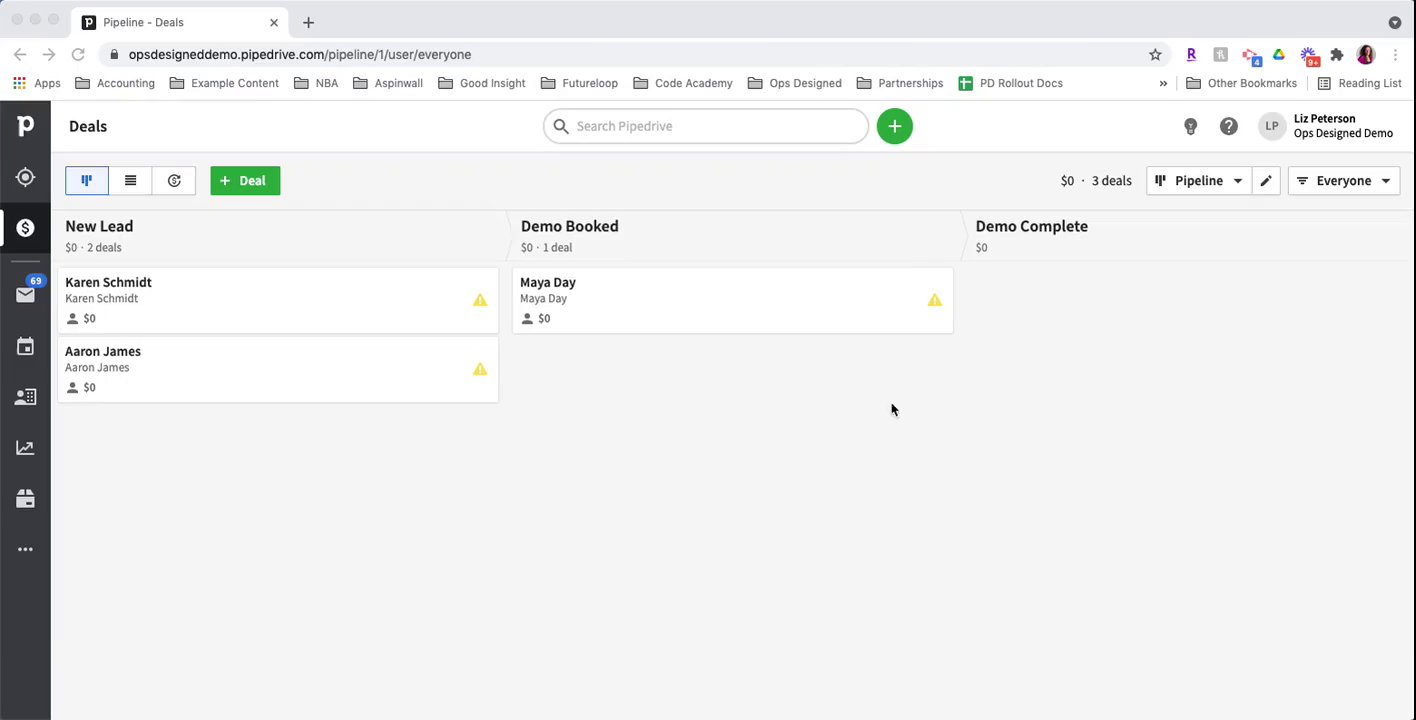
Task: Open the Everyone filter dropdown
Action: tap(1343, 181)
